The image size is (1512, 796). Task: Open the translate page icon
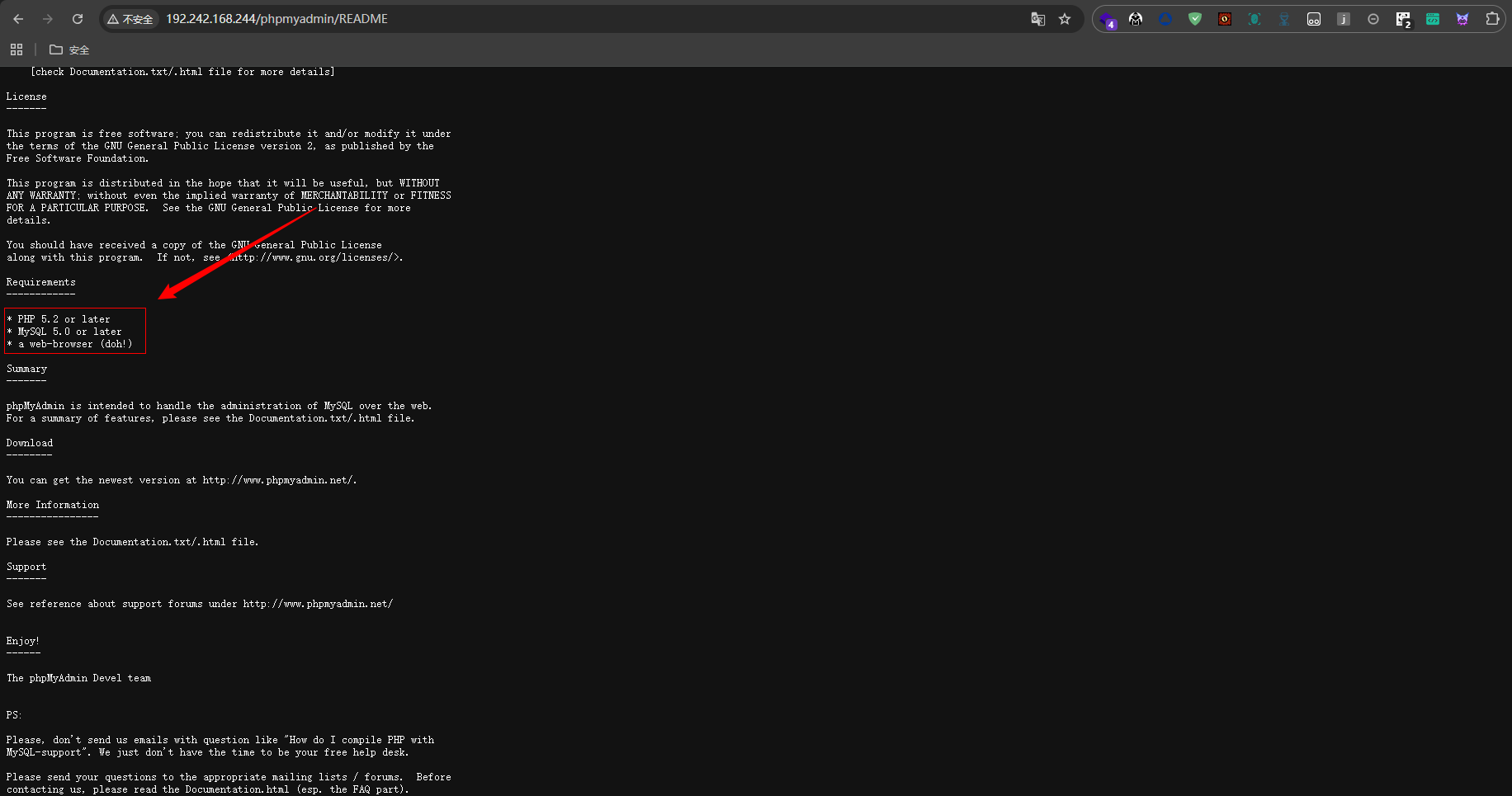pos(1038,19)
